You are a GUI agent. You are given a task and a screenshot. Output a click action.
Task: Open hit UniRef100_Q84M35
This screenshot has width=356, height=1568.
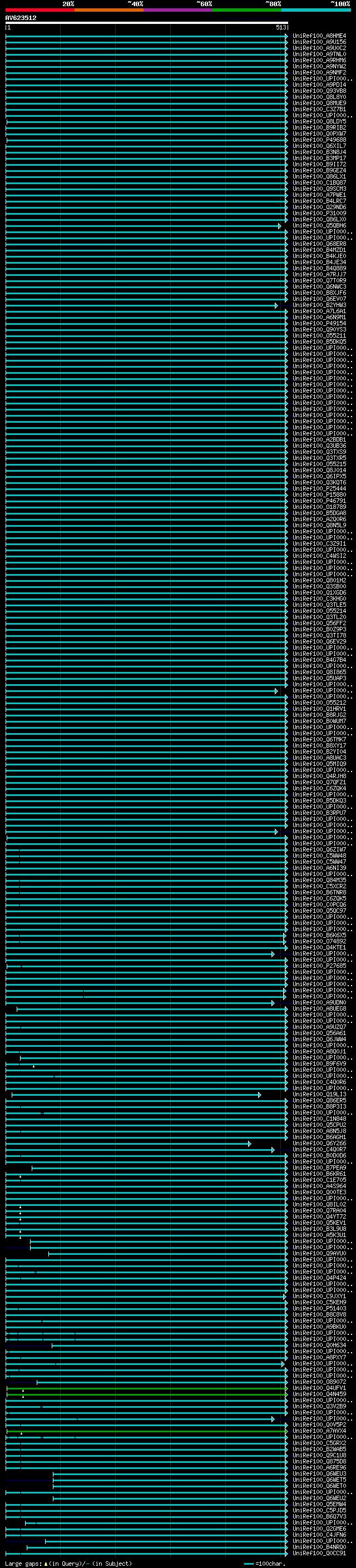[319, 880]
